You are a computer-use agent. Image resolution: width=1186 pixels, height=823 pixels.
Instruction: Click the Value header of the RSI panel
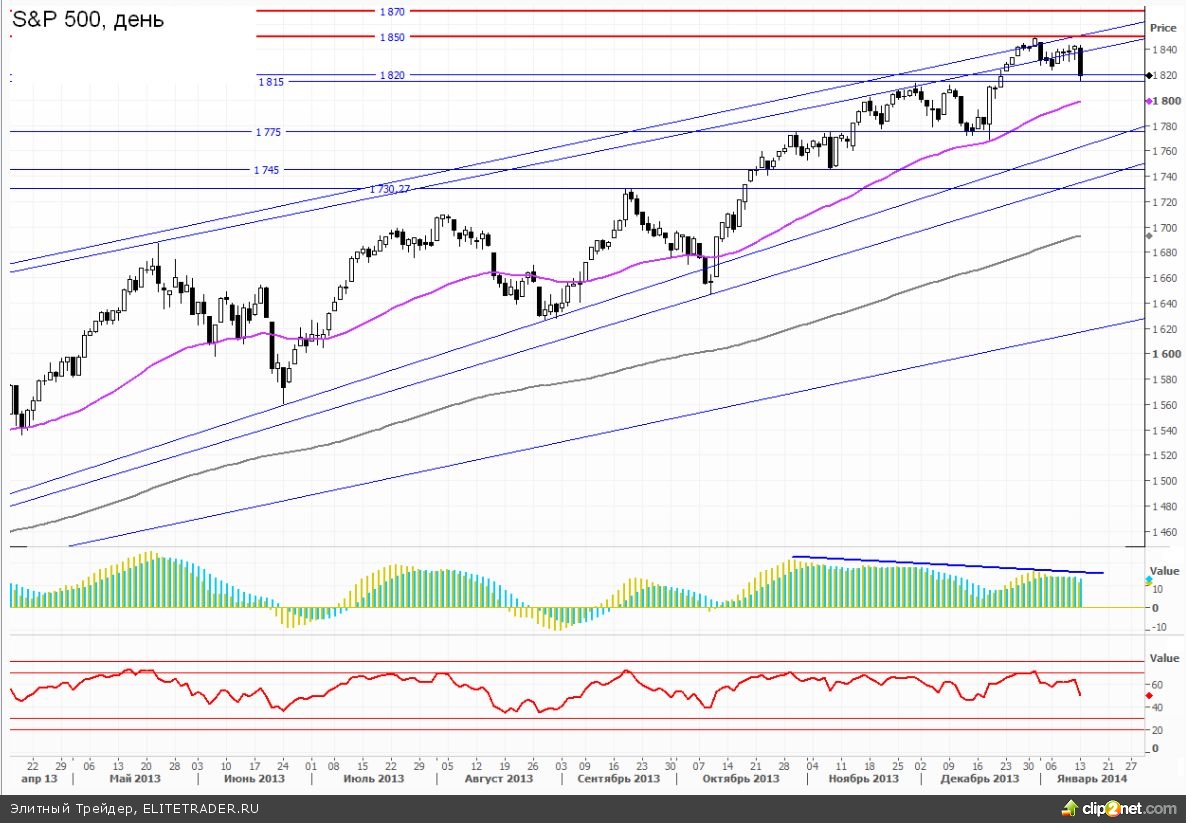(1164, 659)
